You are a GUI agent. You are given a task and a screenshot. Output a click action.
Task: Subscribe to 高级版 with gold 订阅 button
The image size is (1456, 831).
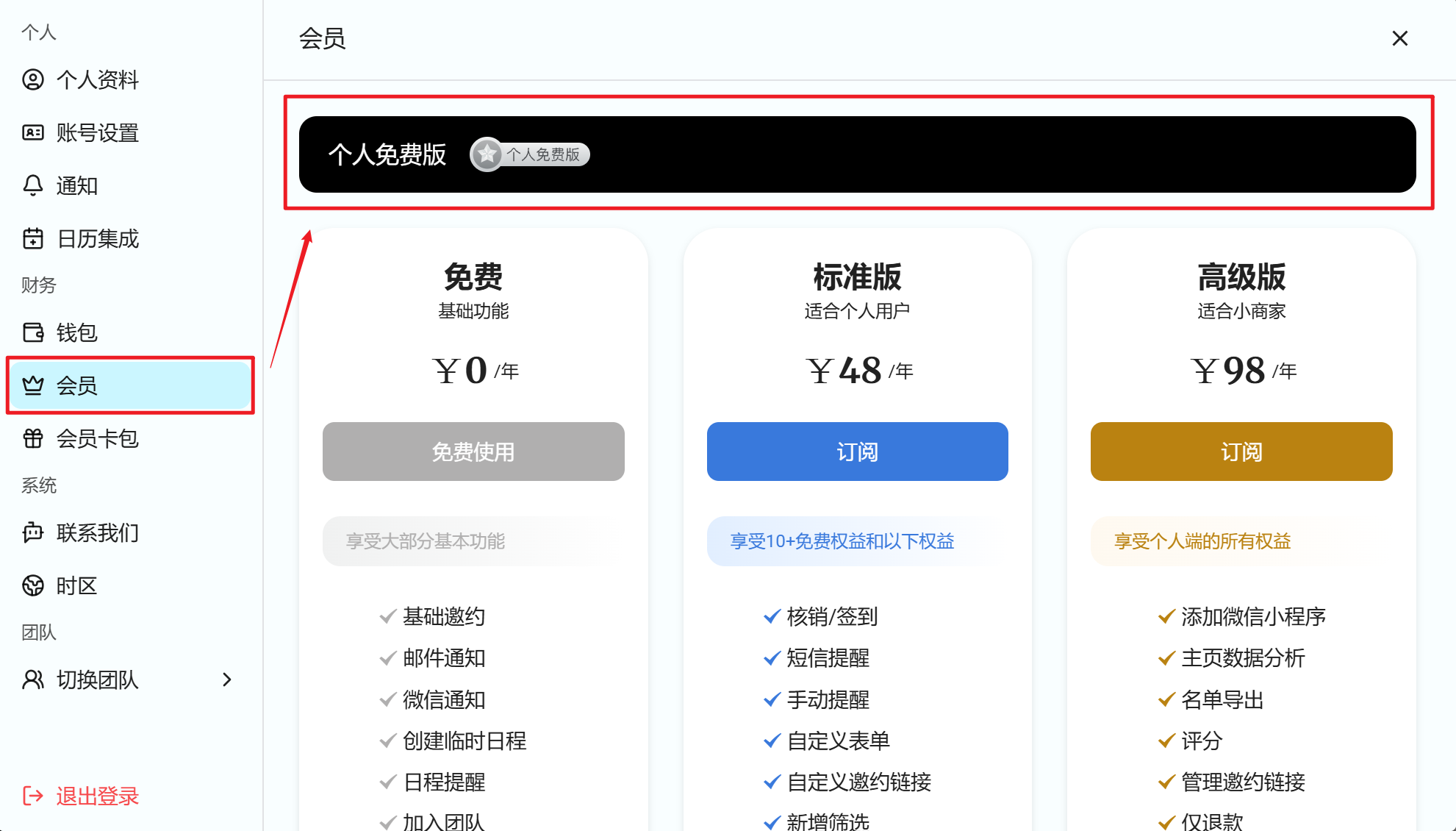coord(1241,452)
